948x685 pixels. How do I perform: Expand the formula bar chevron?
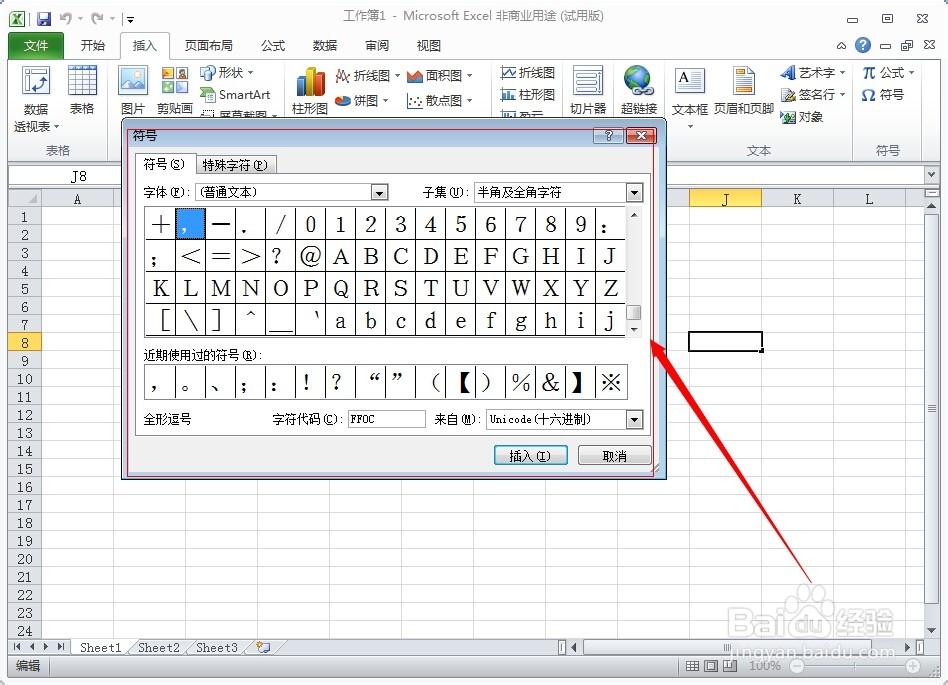click(931, 175)
